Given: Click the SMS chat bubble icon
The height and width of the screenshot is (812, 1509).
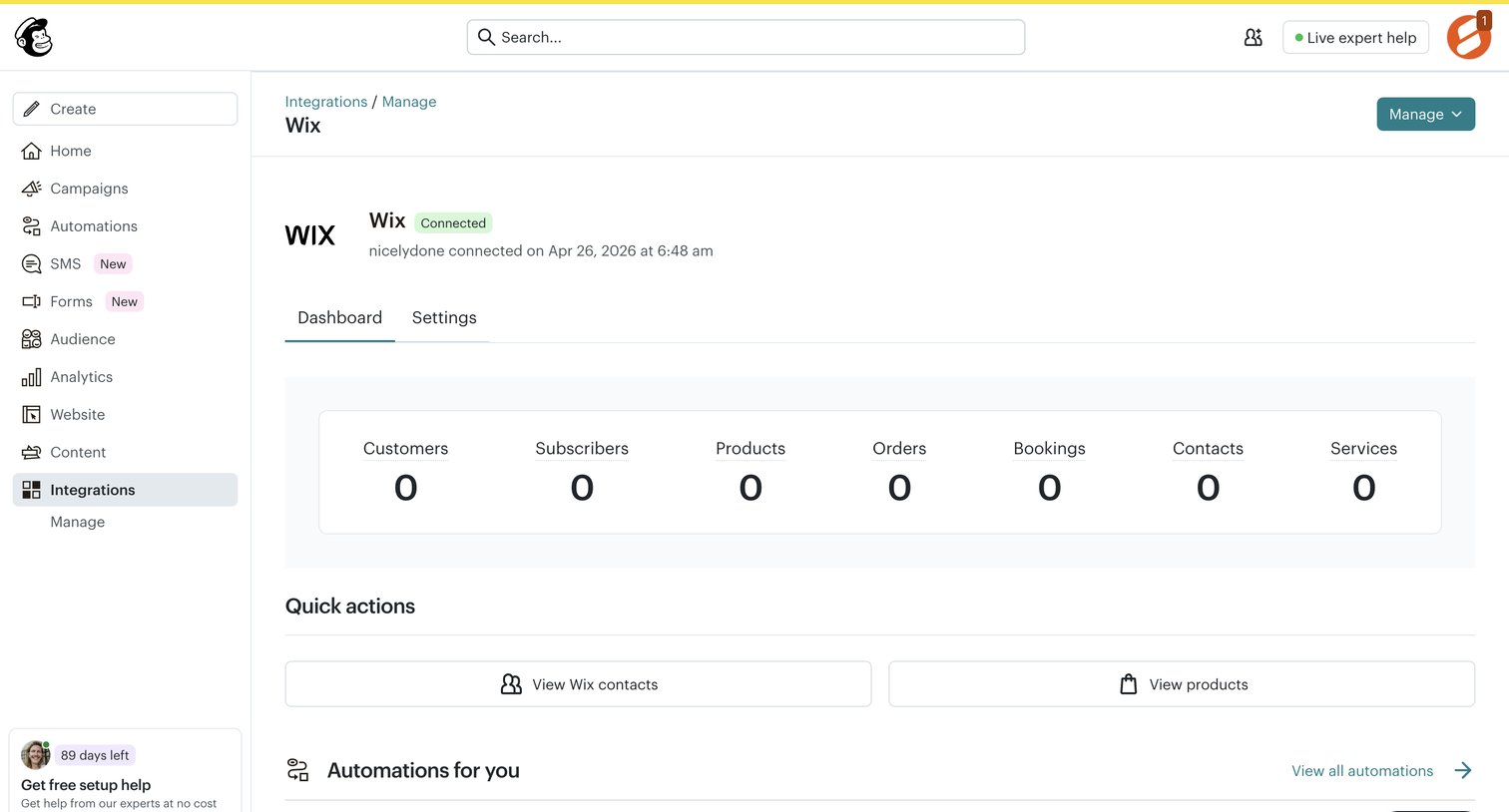Looking at the screenshot, I should [32, 264].
